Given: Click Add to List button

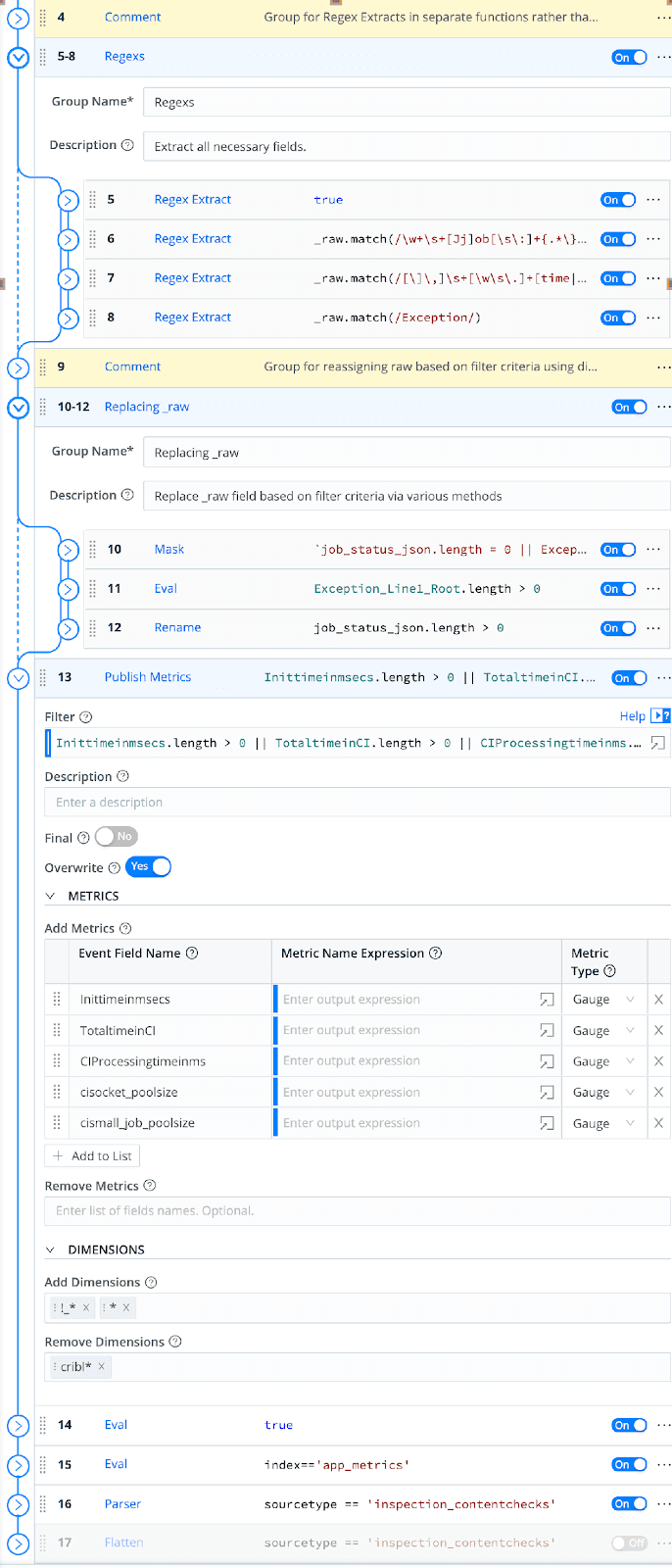Looking at the screenshot, I should point(92,1155).
